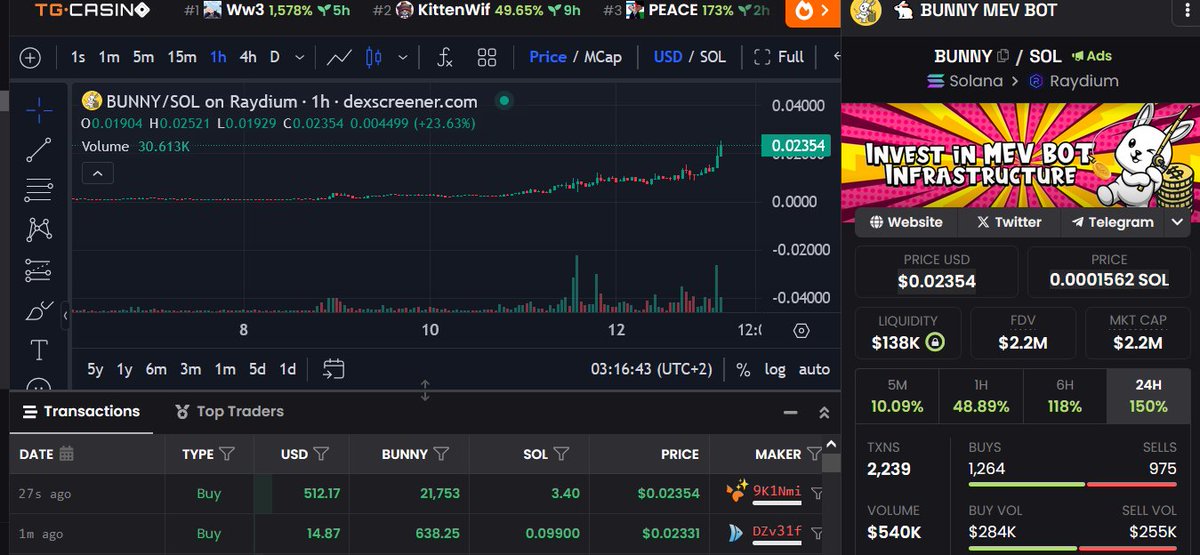The height and width of the screenshot is (555, 1200).
Task: Open the multi-chart layout grid icon
Action: 487,57
